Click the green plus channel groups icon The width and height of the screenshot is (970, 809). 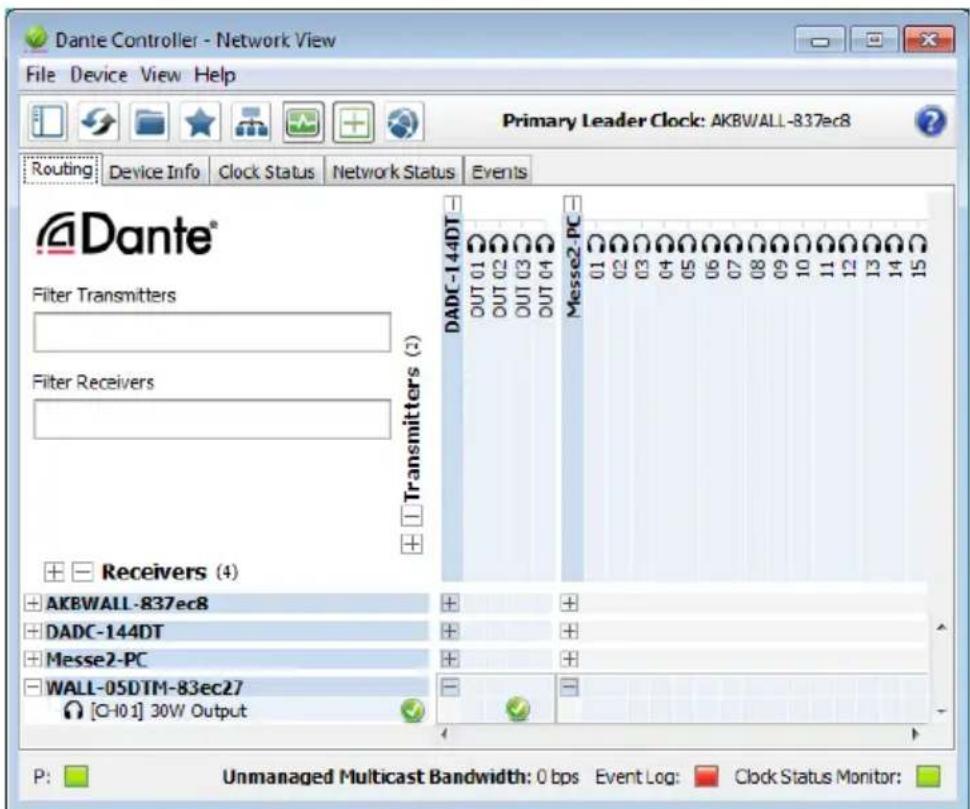(353, 122)
